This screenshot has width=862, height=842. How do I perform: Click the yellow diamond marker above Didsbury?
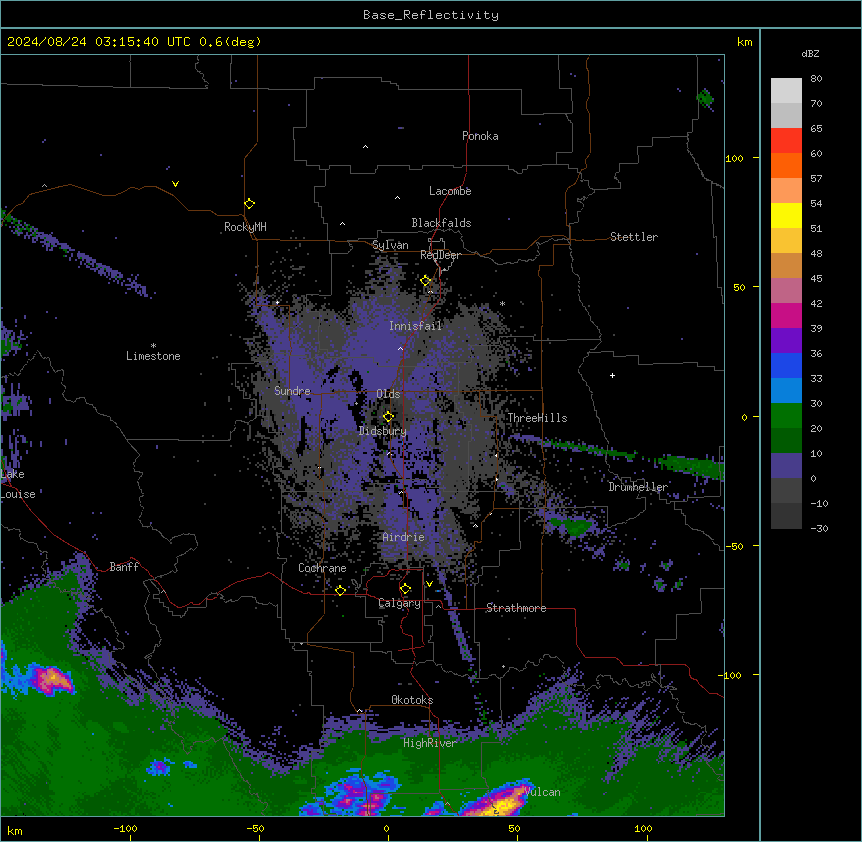(x=389, y=417)
